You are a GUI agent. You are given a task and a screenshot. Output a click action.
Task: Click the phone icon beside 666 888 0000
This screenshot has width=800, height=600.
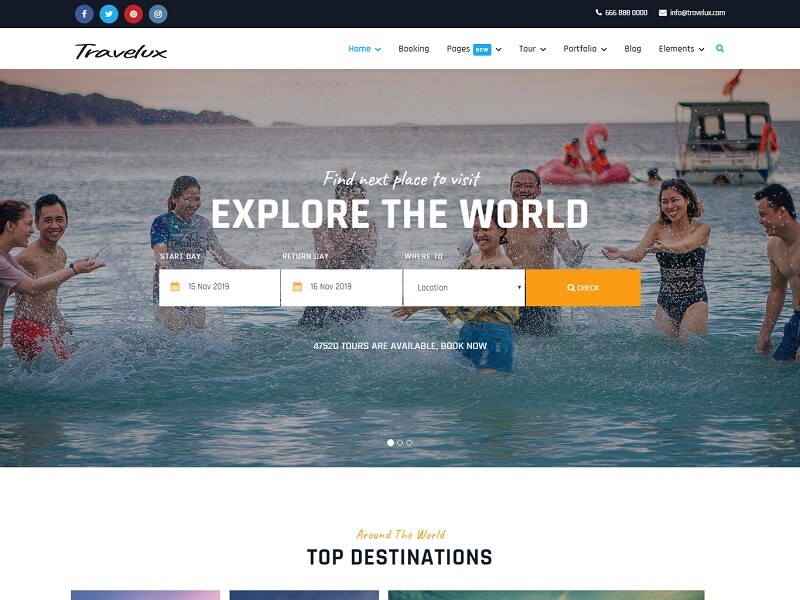599,12
